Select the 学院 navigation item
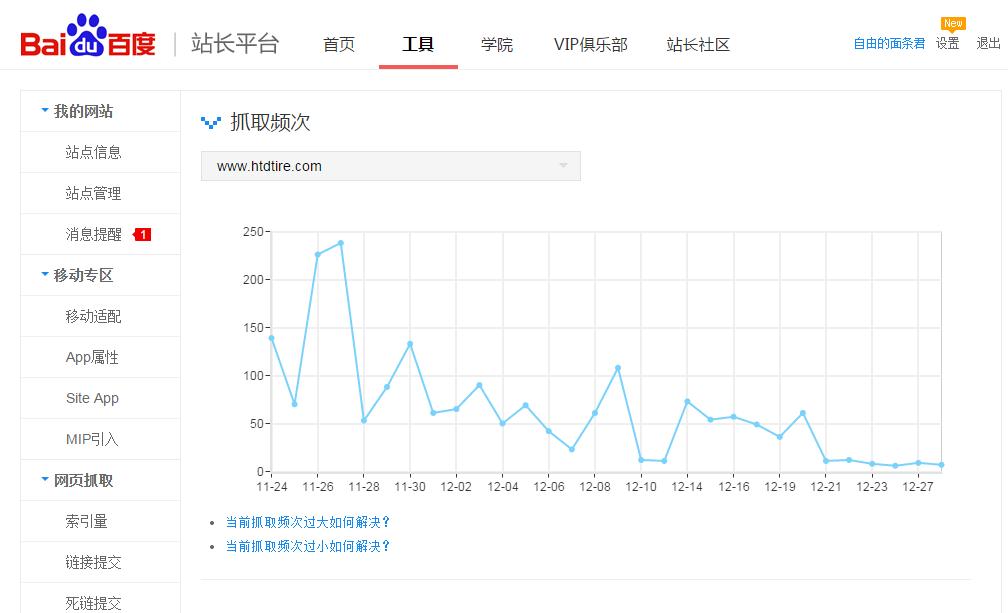 [497, 44]
